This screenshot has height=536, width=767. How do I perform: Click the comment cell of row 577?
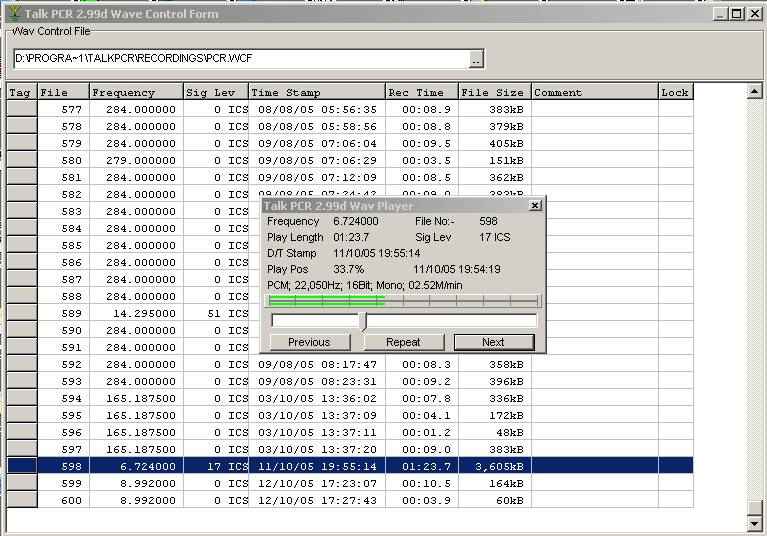click(x=595, y=109)
